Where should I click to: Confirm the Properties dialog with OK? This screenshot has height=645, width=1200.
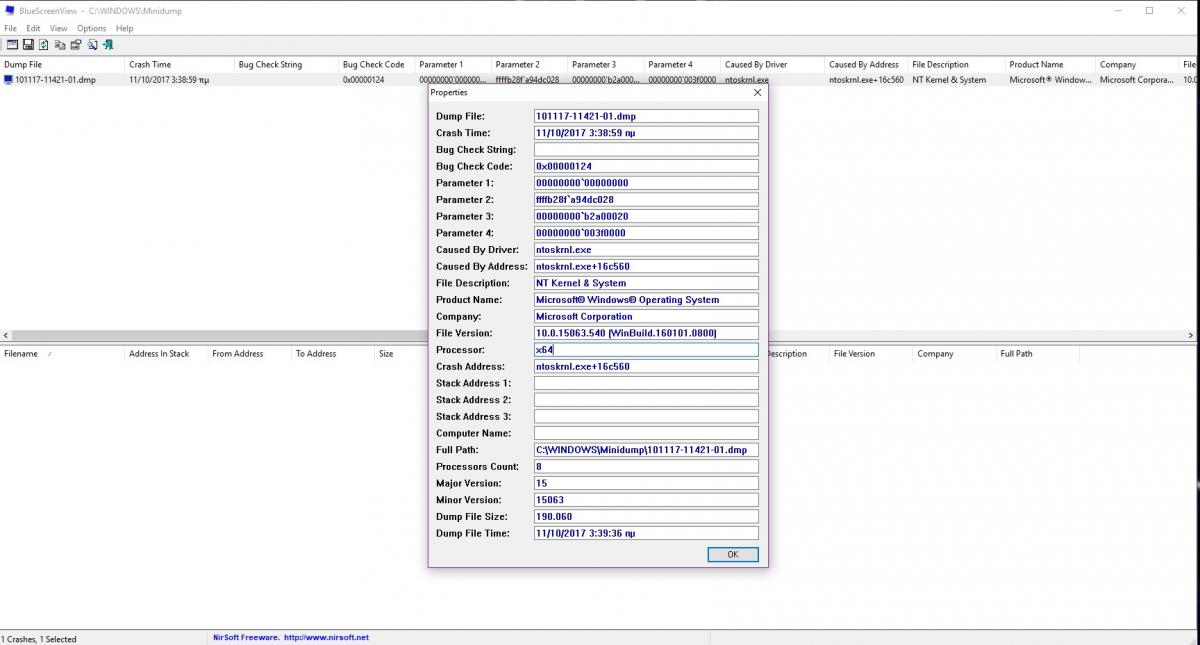732,554
